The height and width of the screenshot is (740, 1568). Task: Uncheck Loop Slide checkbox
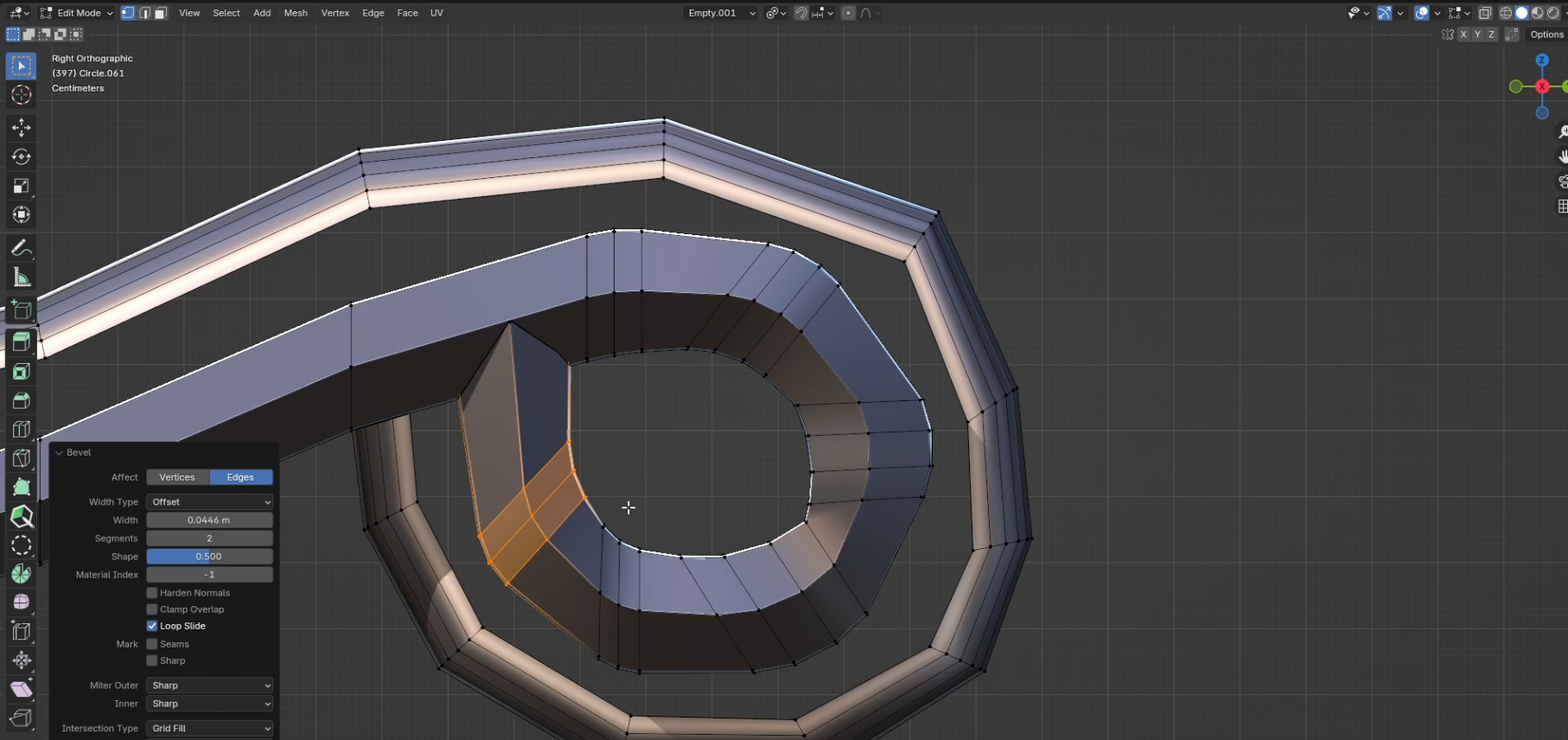click(x=152, y=626)
